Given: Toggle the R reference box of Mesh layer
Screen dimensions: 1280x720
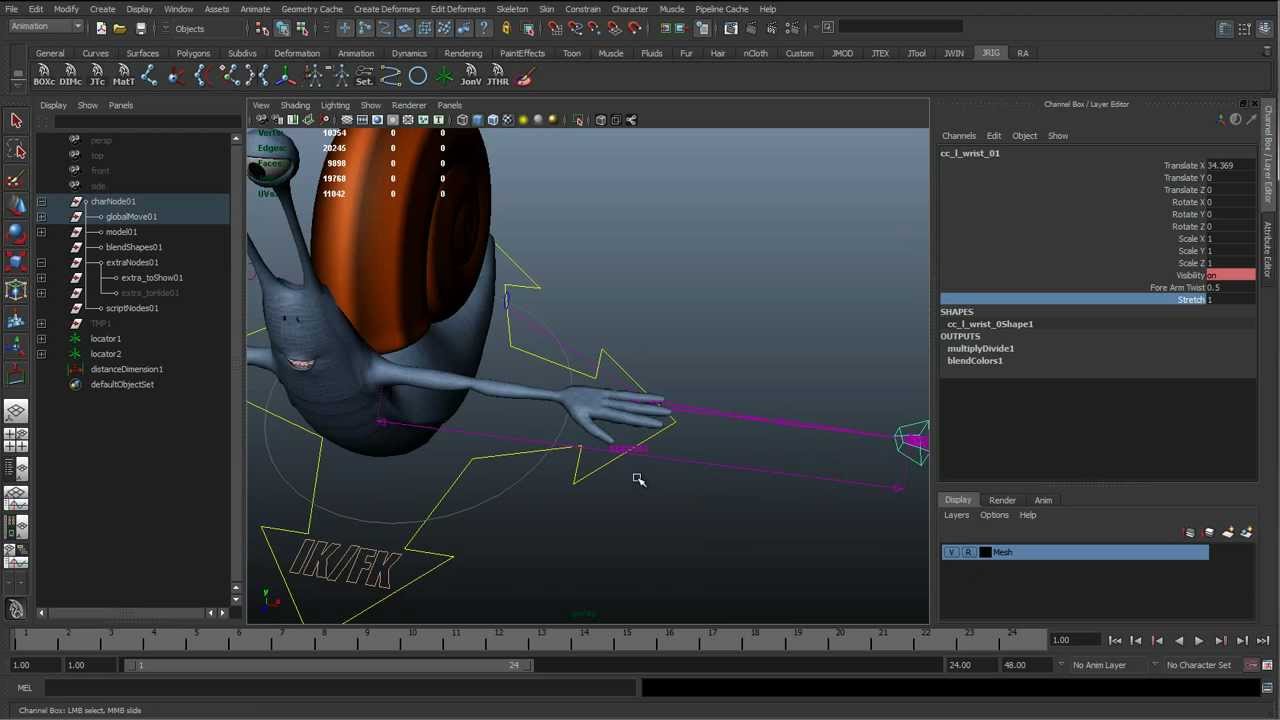Looking at the screenshot, I should click(968, 552).
